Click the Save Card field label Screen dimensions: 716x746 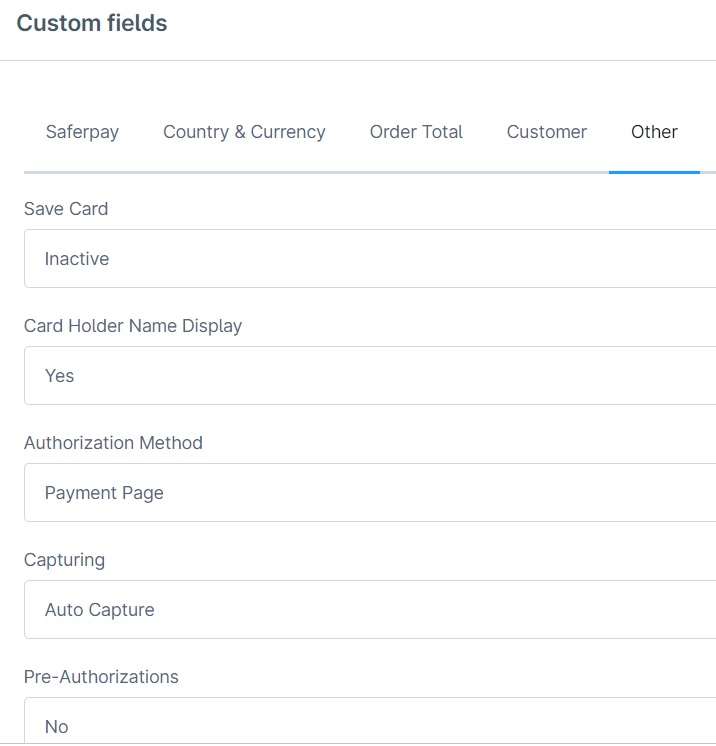(66, 209)
